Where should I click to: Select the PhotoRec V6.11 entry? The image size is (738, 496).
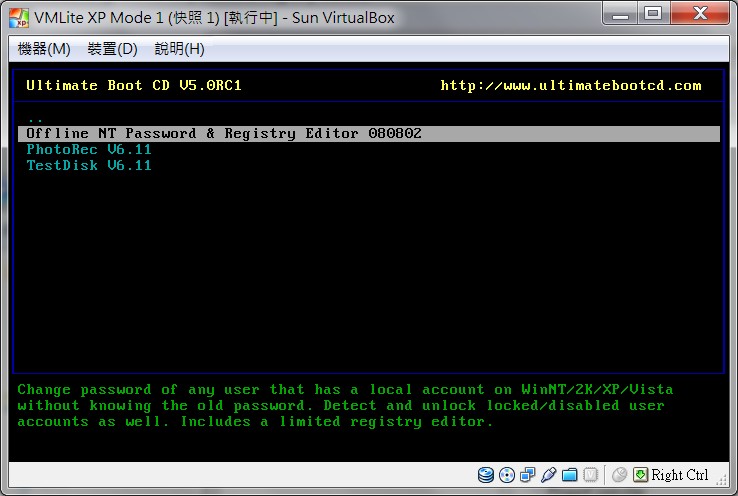89,150
